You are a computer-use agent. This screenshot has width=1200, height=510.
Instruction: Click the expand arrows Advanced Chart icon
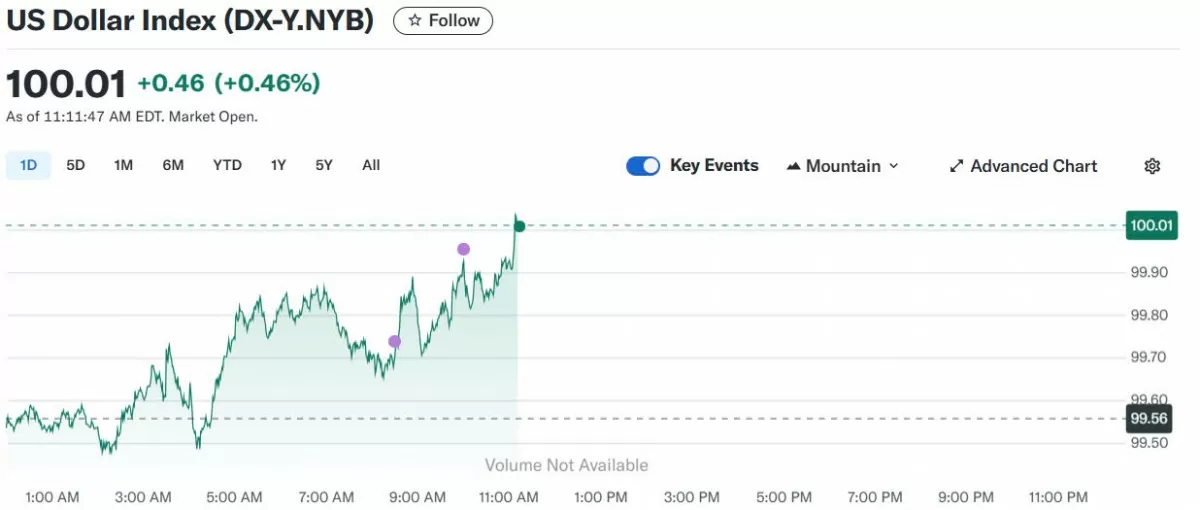click(x=956, y=166)
